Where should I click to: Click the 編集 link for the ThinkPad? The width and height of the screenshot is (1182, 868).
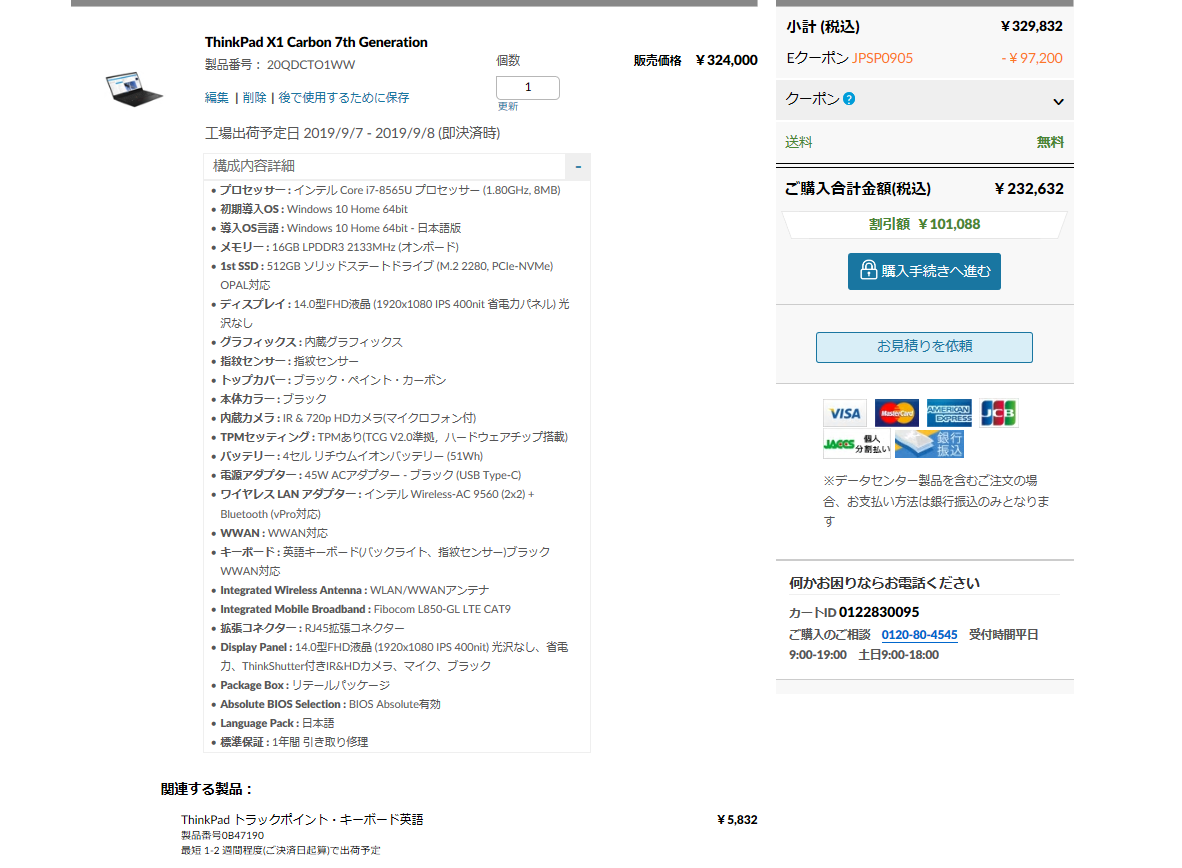(x=217, y=97)
